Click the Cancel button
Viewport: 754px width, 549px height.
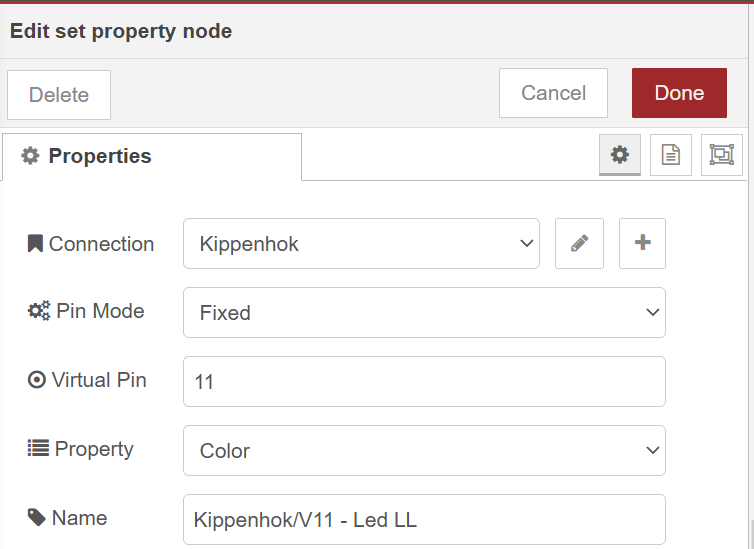pyautogui.click(x=553, y=93)
